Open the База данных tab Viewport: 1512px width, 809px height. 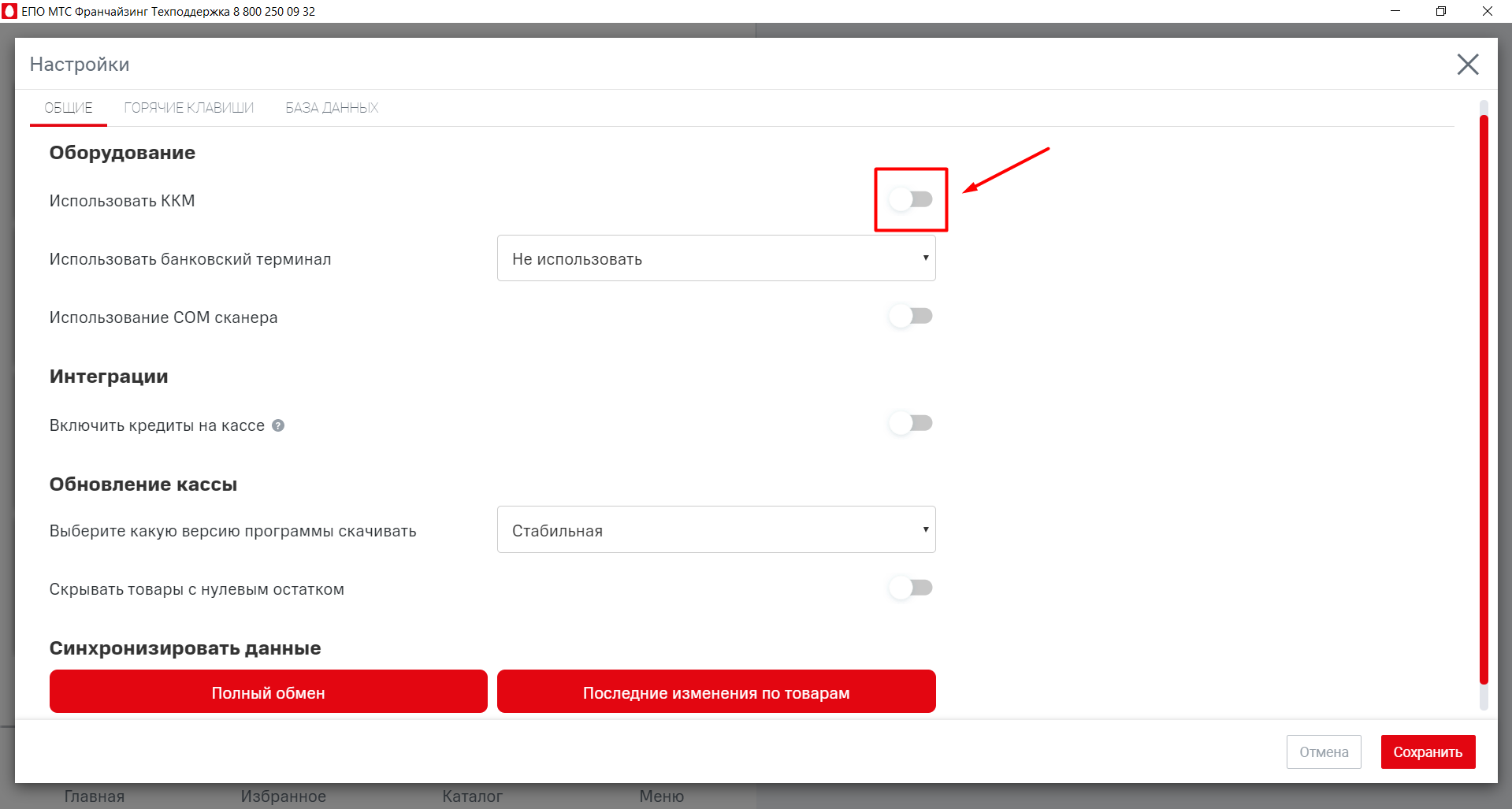coord(332,108)
